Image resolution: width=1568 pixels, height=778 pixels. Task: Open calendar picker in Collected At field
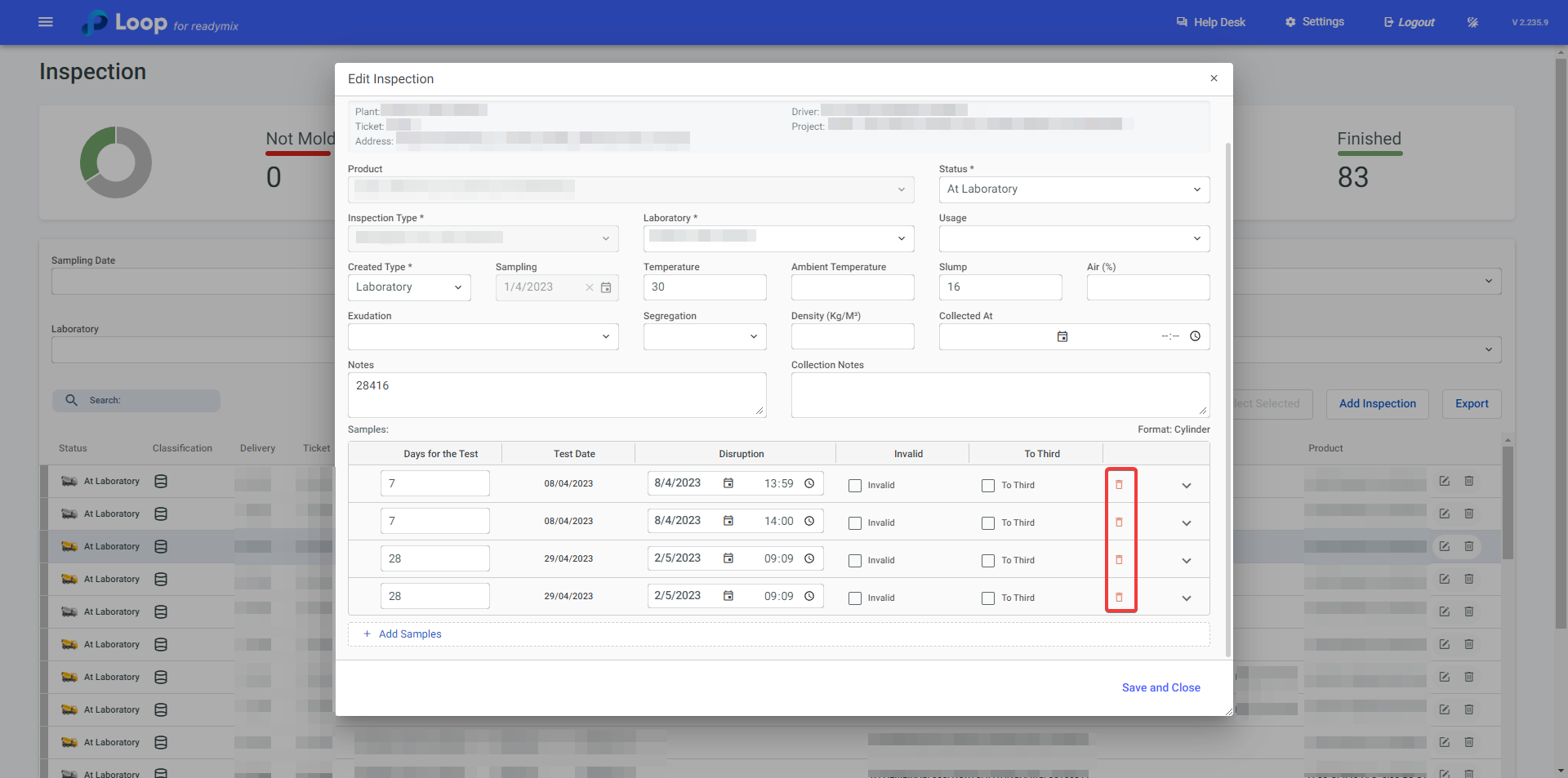[1062, 336]
